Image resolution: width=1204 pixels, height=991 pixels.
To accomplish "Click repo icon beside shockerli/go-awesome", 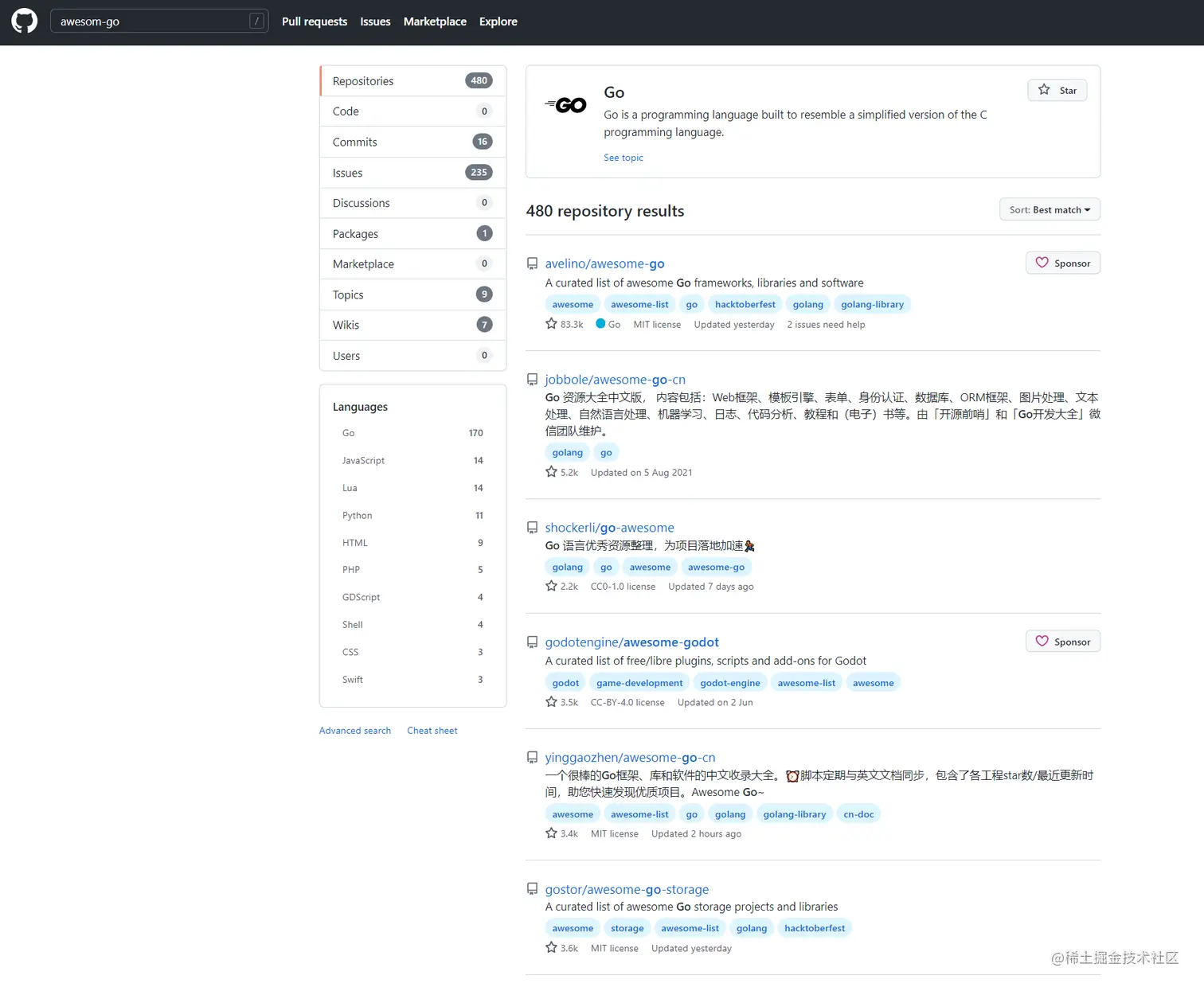I will point(532,528).
